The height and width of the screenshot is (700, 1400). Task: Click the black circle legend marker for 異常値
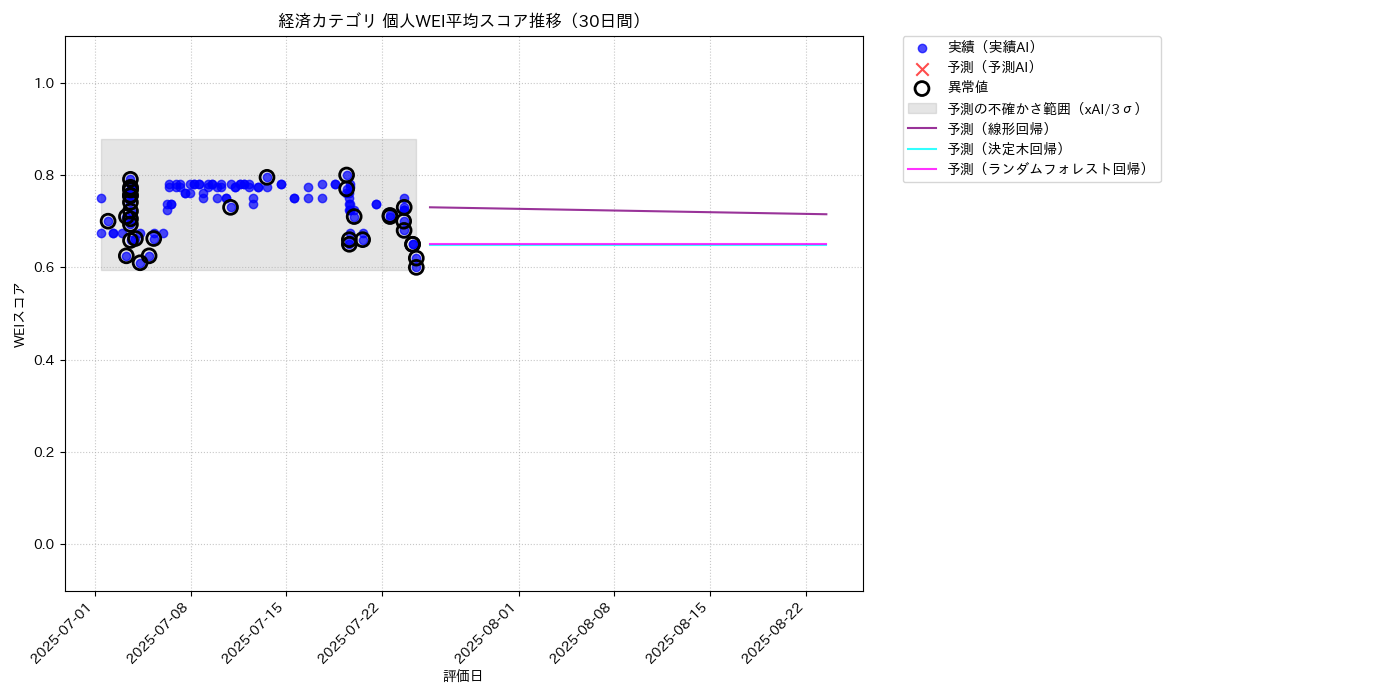click(x=922, y=88)
